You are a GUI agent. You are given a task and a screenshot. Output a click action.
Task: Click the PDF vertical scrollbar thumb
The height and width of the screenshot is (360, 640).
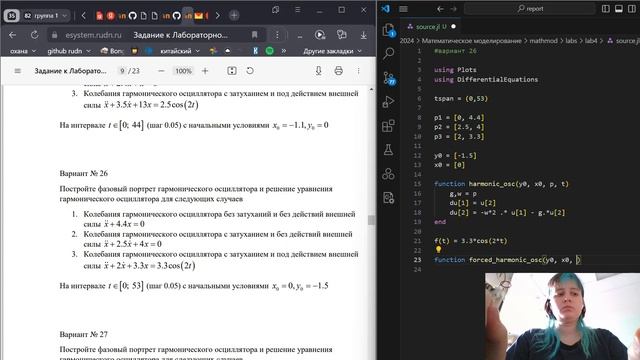point(371,220)
